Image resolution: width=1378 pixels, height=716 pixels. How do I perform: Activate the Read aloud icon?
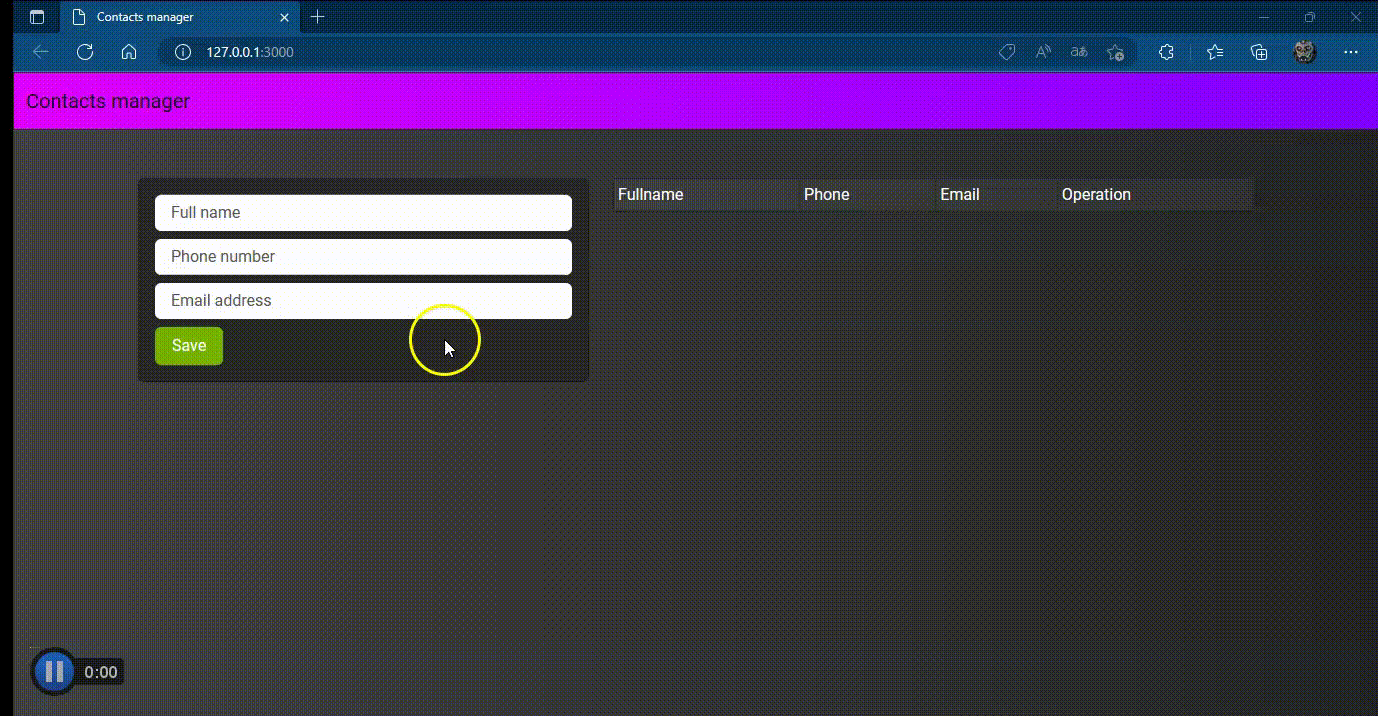(1043, 52)
